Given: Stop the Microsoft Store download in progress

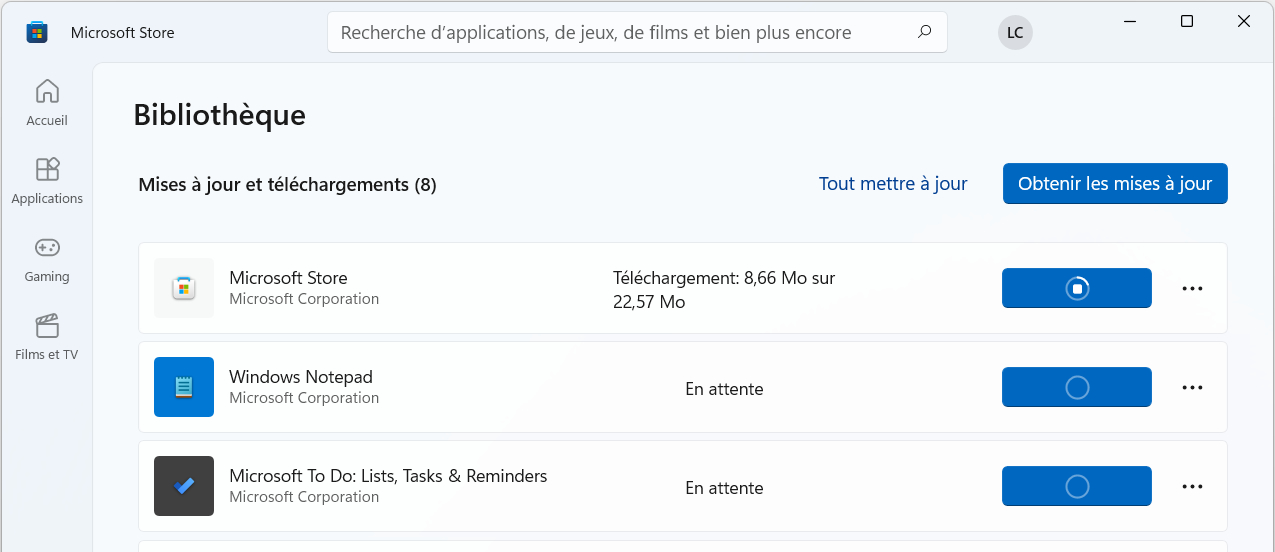Looking at the screenshot, I should tap(1077, 288).
